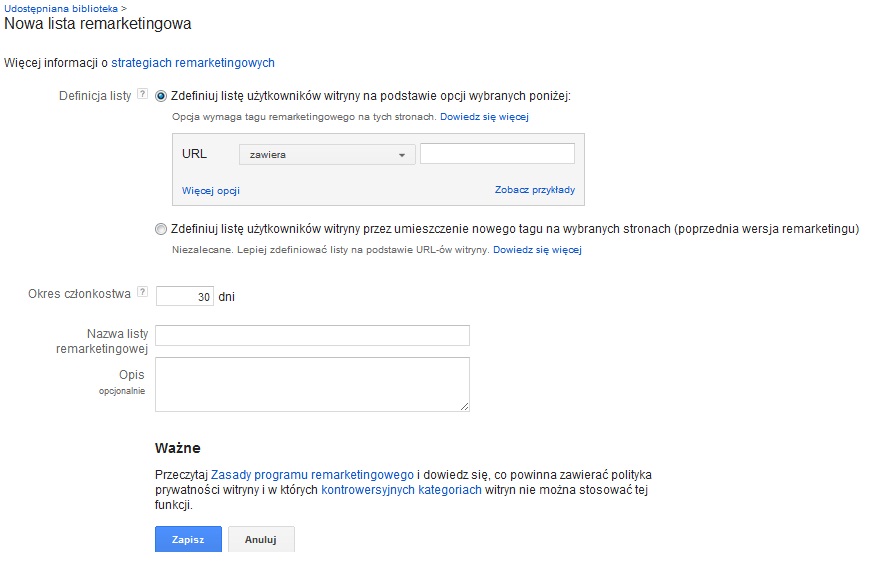Click the Więcej opcji link
This screenshot has height=562, width=869.
pos(211,190)
